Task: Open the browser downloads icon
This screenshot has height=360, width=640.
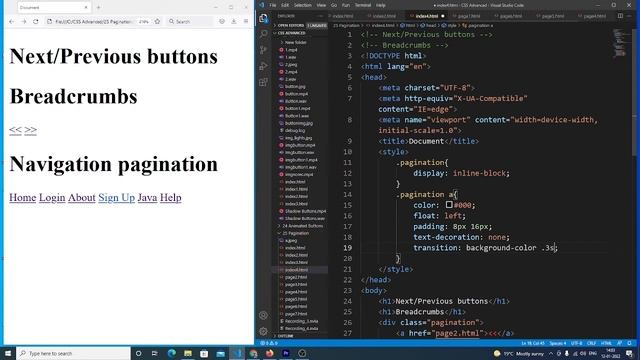Action: (x=233, y=21)
